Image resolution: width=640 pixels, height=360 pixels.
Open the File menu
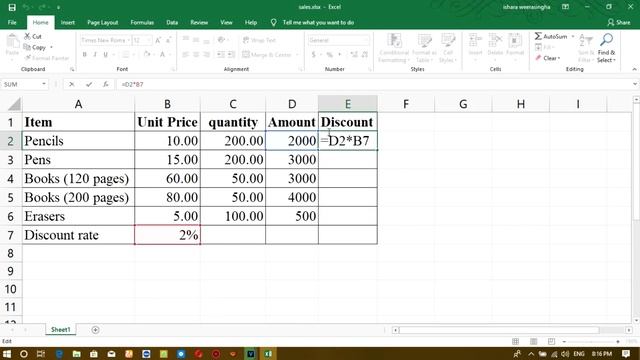coord(12,22)
